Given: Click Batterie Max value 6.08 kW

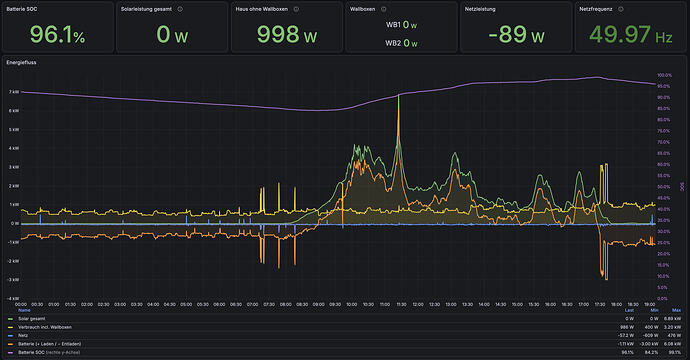Looking at the screenshot, I should pyautogui.click(x=673, y=344).
